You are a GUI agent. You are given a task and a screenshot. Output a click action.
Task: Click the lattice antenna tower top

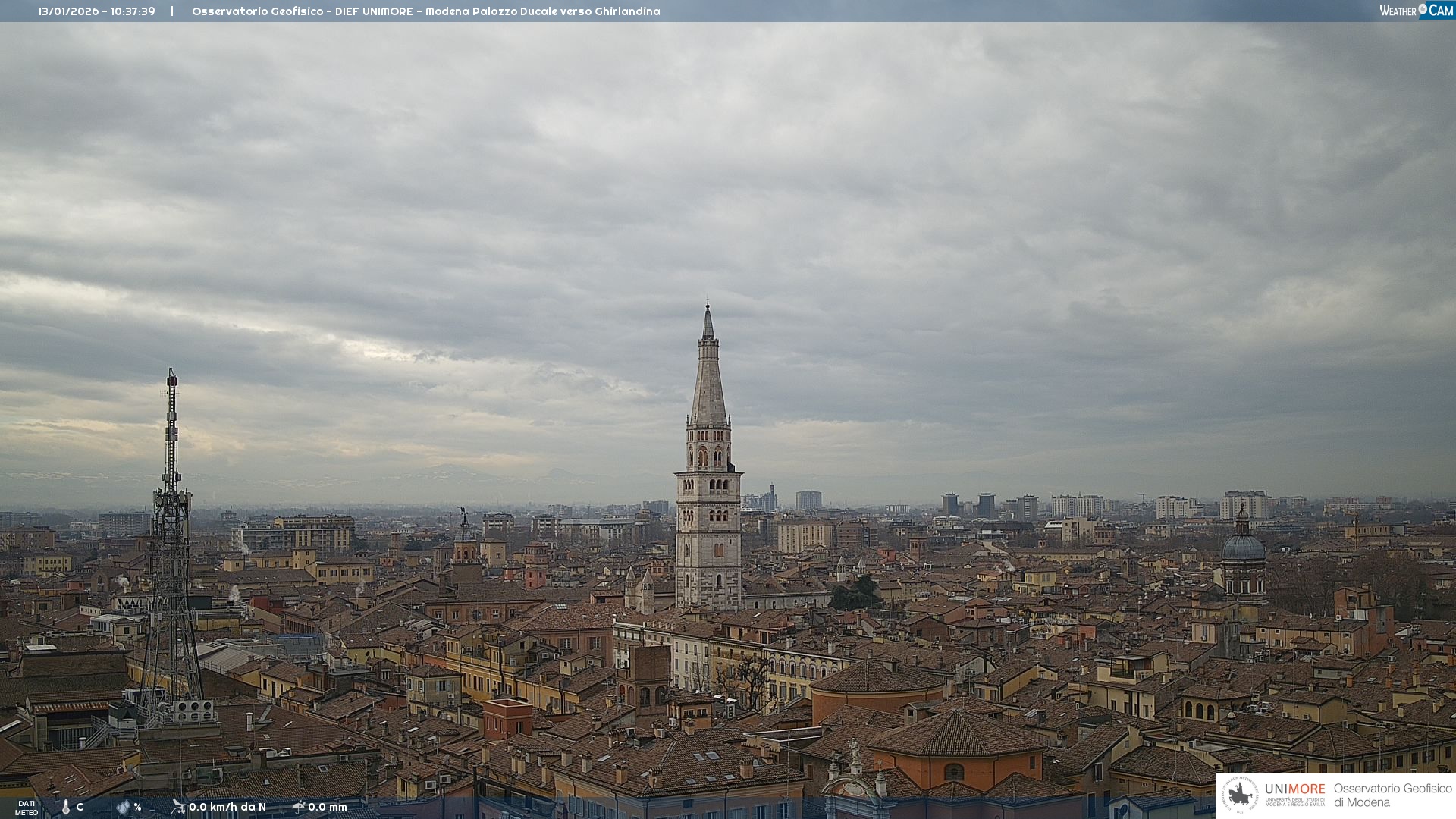pyautogui.click(x=172, y=376)
